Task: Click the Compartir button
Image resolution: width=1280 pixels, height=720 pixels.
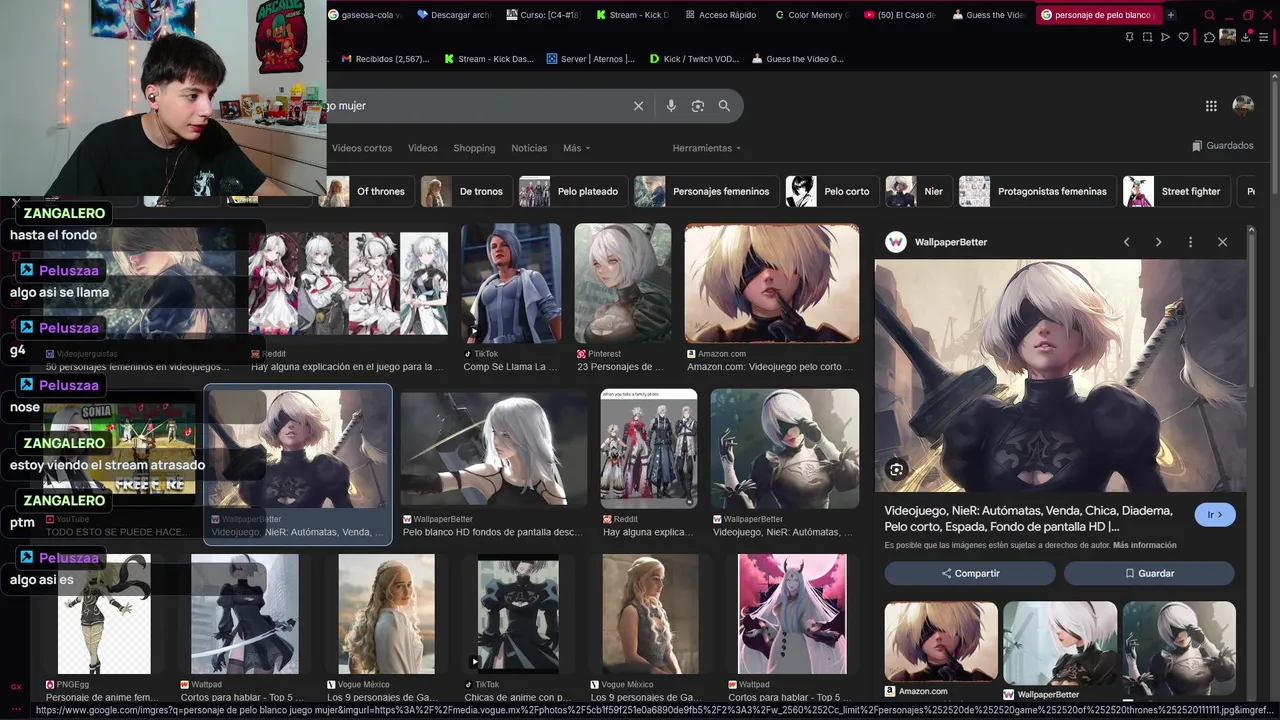Action: pyautogui.click(x=970, y=573)
